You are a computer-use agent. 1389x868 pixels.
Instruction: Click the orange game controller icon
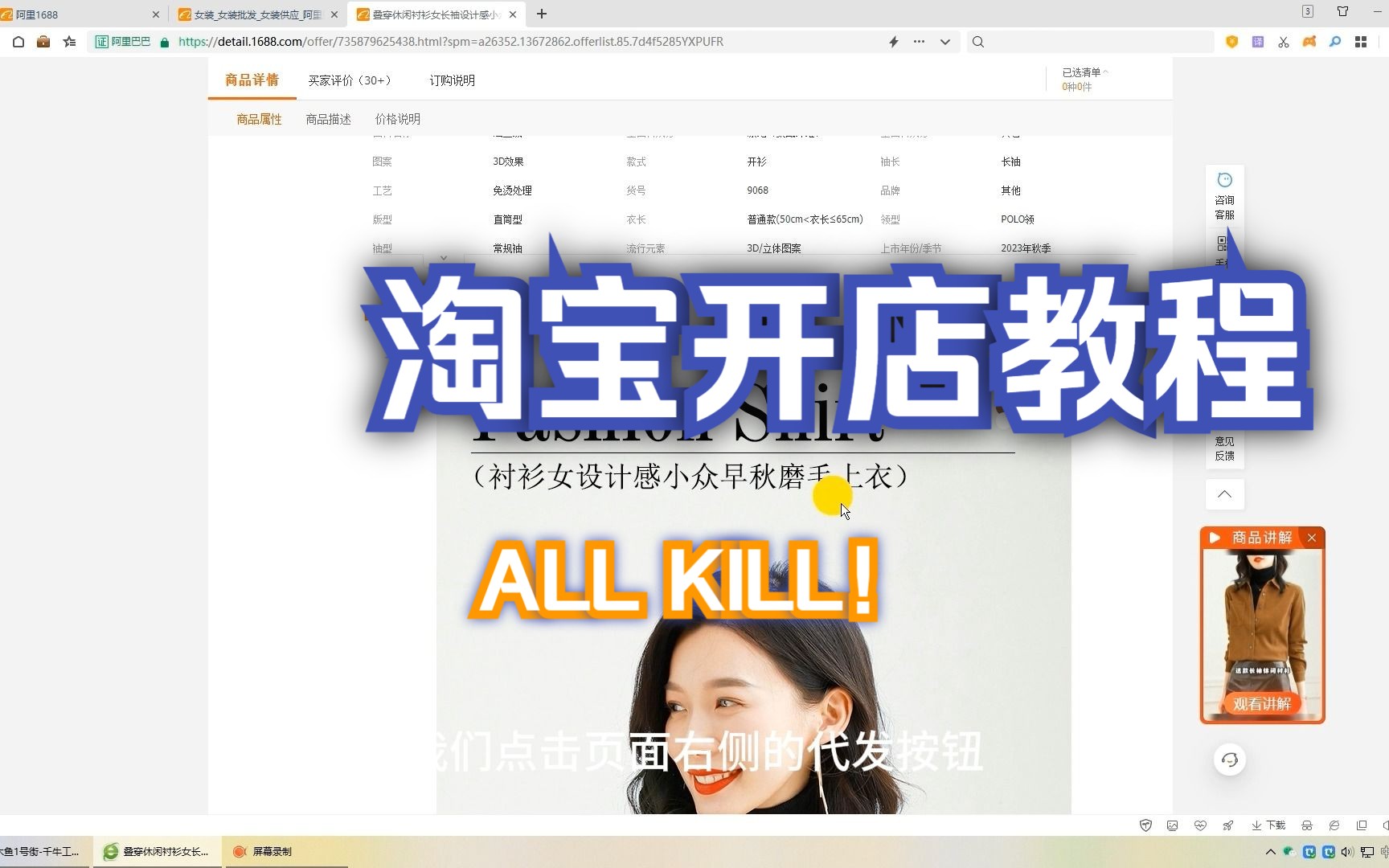coord(1309,42)
